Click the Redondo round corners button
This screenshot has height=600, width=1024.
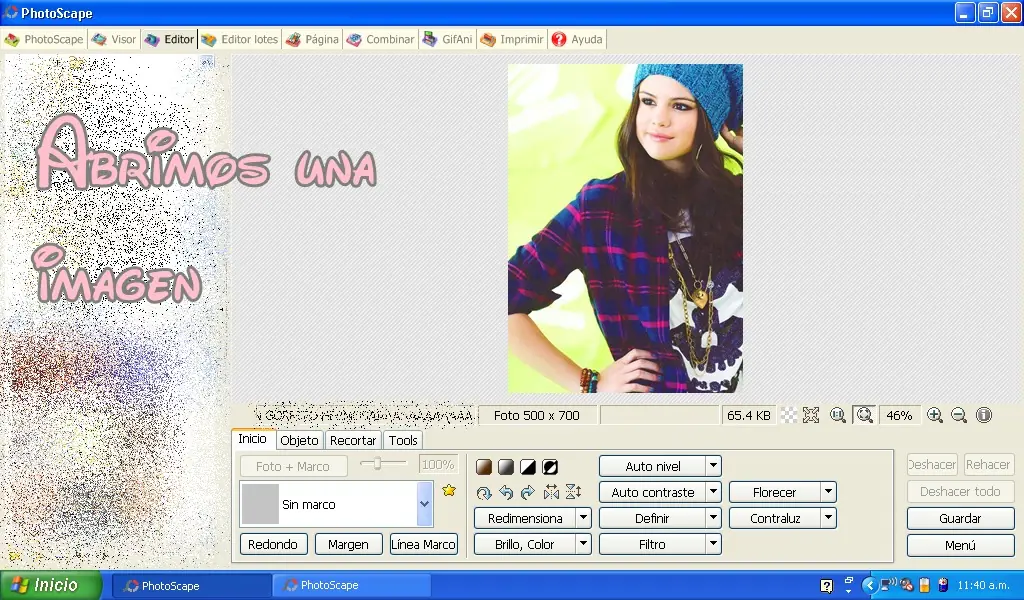[273, 544]
